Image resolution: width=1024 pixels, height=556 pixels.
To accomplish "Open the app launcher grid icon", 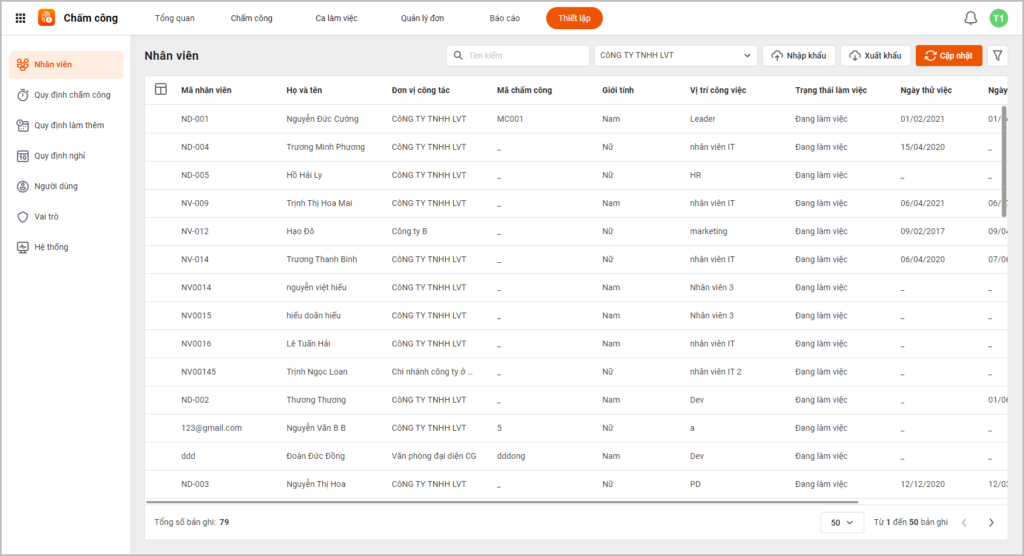I will click(20, 18).
